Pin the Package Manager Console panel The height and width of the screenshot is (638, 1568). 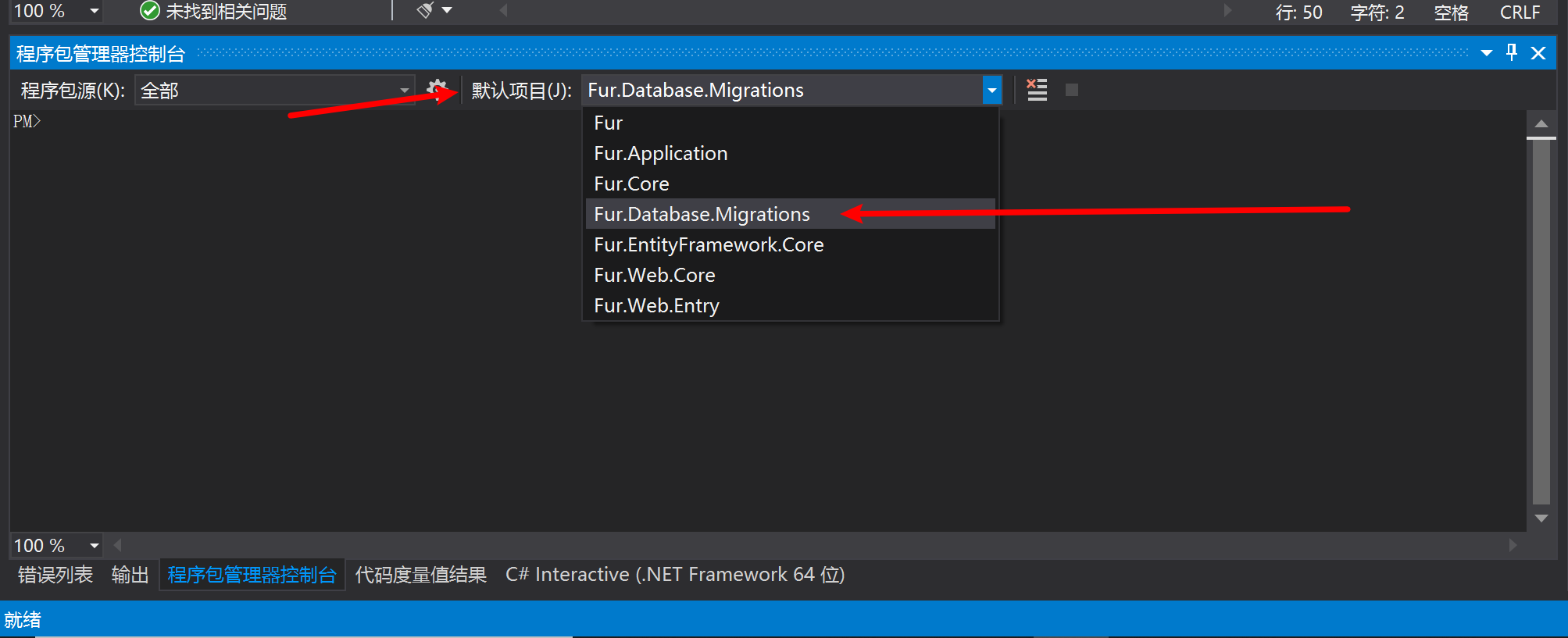(1512, 52)
